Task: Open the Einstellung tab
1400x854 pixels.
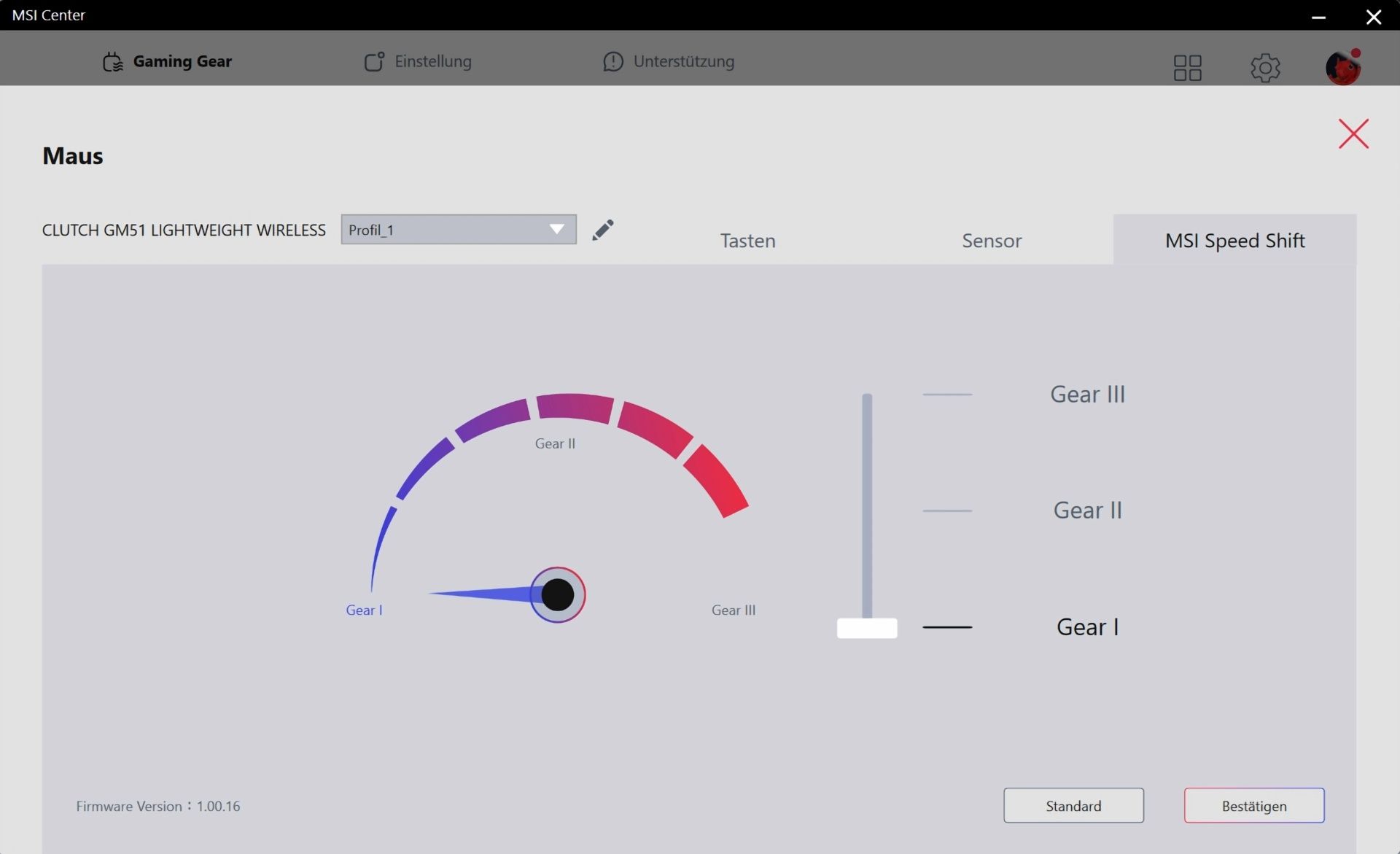Action: [x=418, y=61]
